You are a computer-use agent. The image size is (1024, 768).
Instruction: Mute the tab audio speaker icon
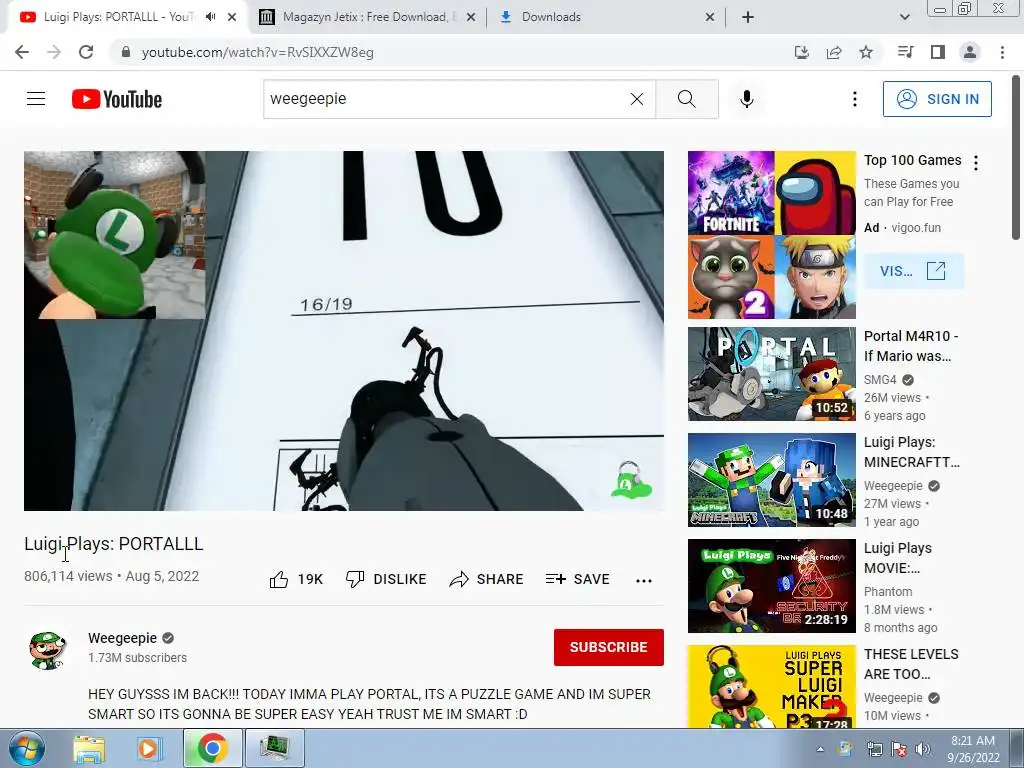coord(210,17)
